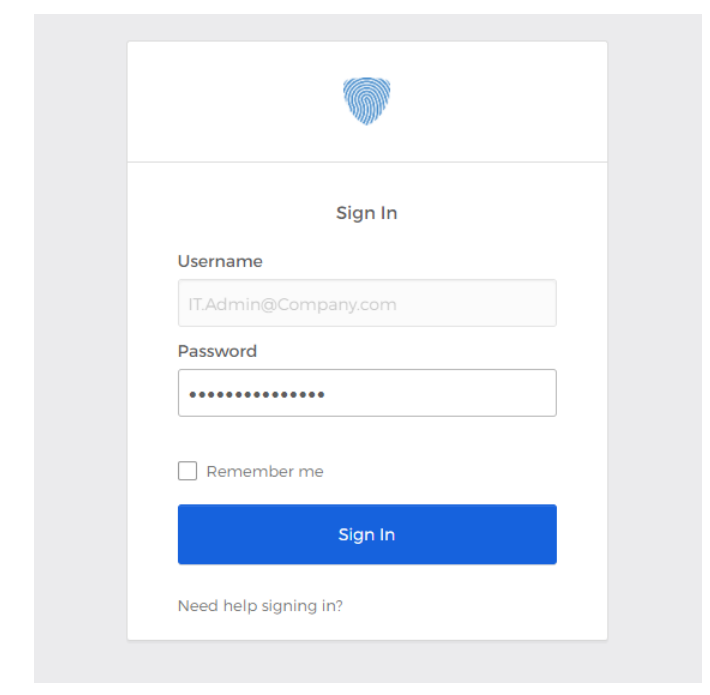Click the empty right end of the Password field
710x695 pixels.
tap(500, 393)
